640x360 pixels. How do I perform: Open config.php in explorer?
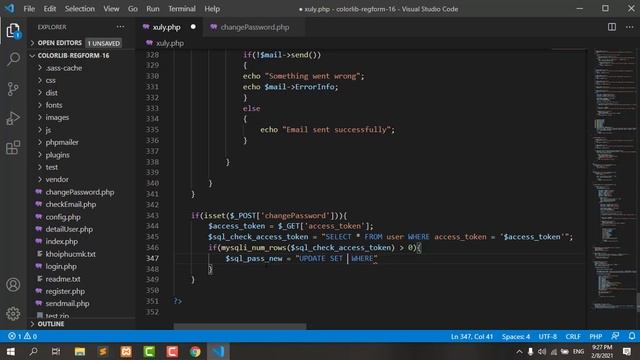(x=63, y=217)
